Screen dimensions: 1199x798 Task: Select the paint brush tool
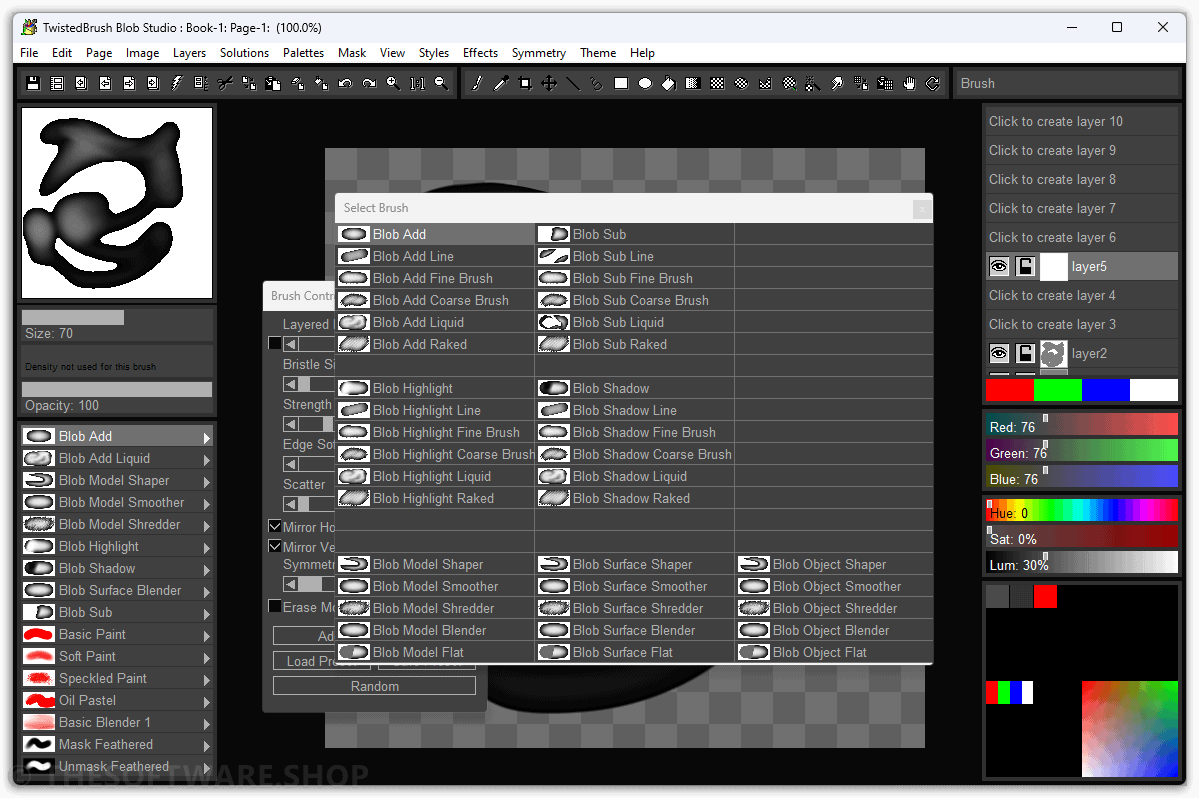(477, 83)
